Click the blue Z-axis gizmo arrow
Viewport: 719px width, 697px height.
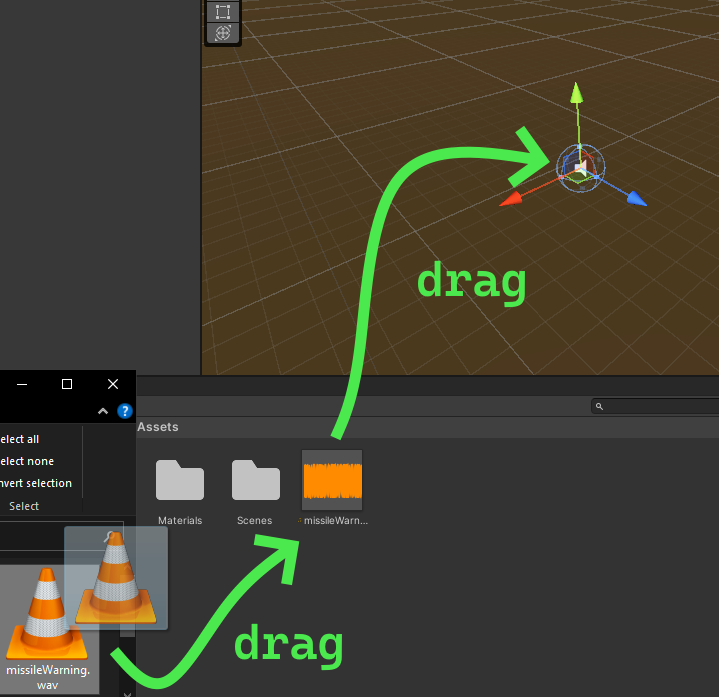tap(635, 198)
